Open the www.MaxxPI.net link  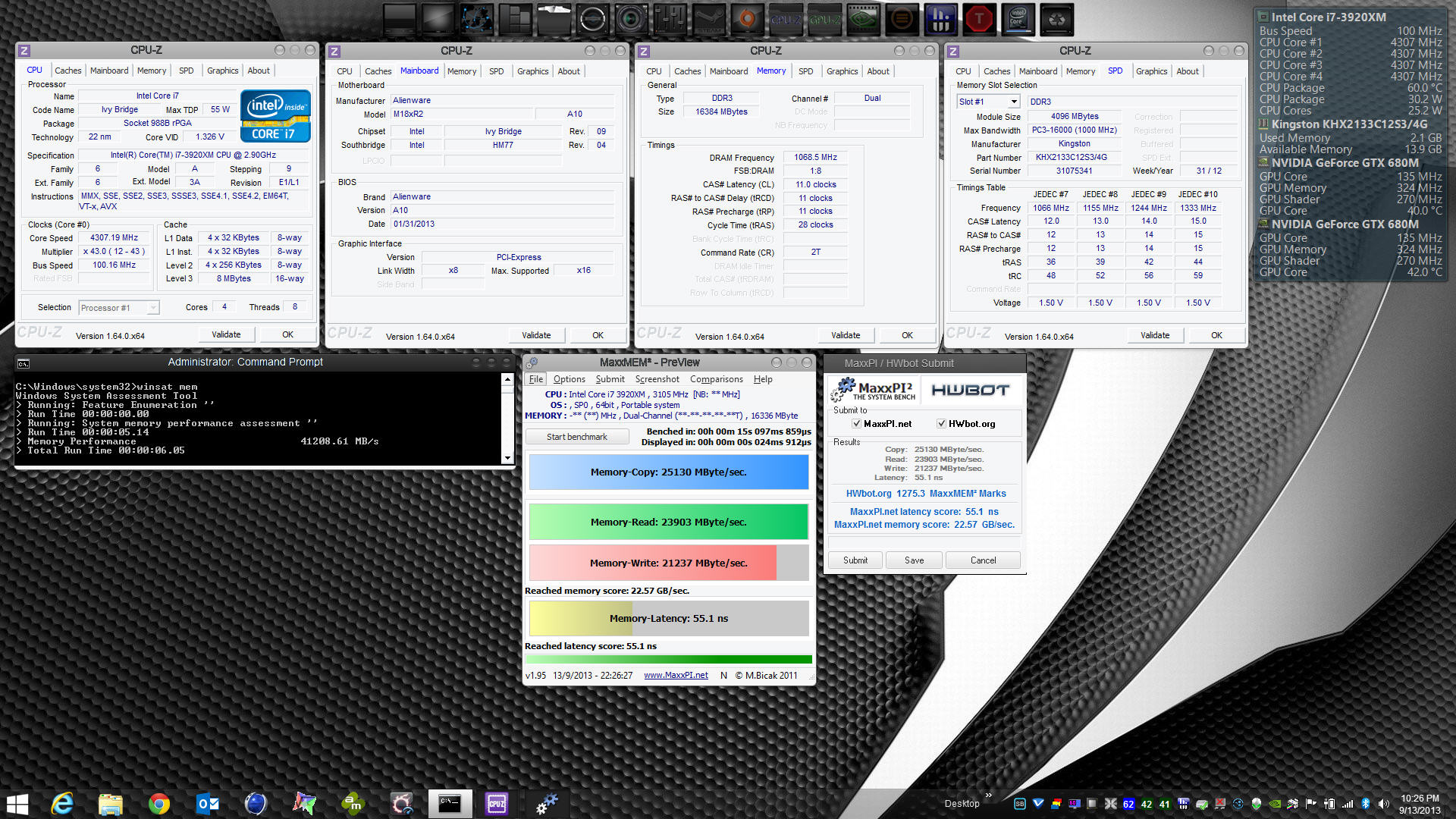click(676, 675)
